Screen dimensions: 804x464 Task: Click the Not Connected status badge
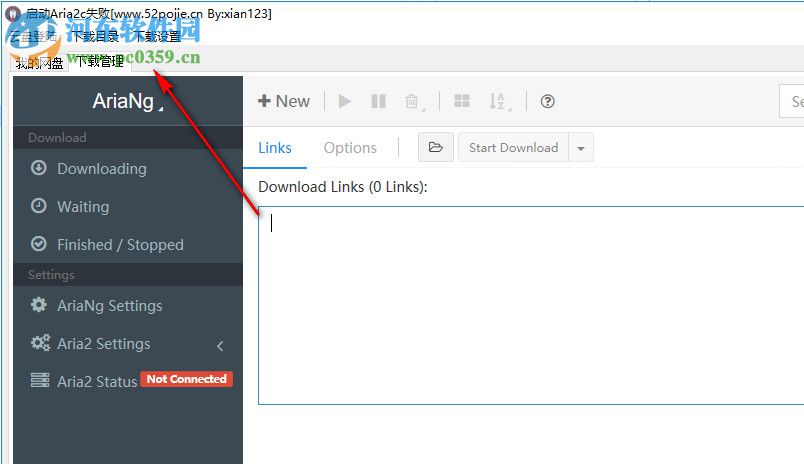pos(187,379)
